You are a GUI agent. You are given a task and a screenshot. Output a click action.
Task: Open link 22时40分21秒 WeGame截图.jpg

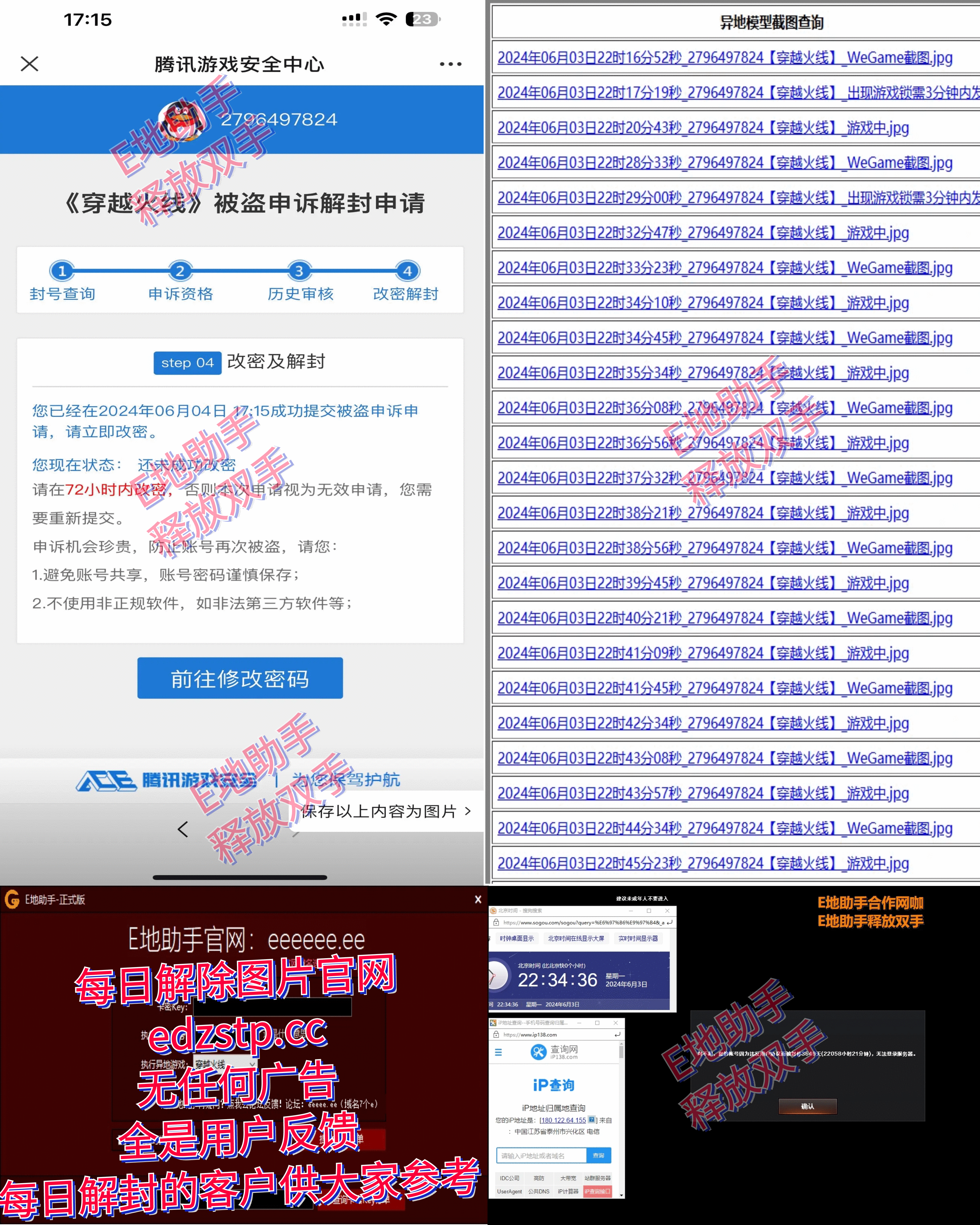tap(725, 618)
